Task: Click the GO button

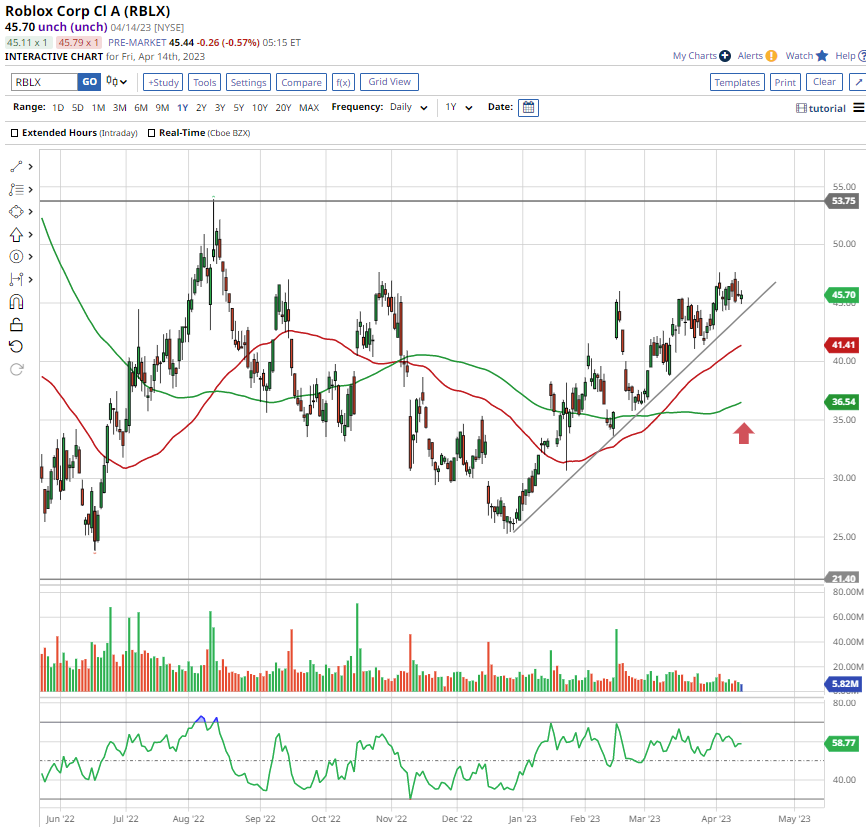Action: [89, 82]
